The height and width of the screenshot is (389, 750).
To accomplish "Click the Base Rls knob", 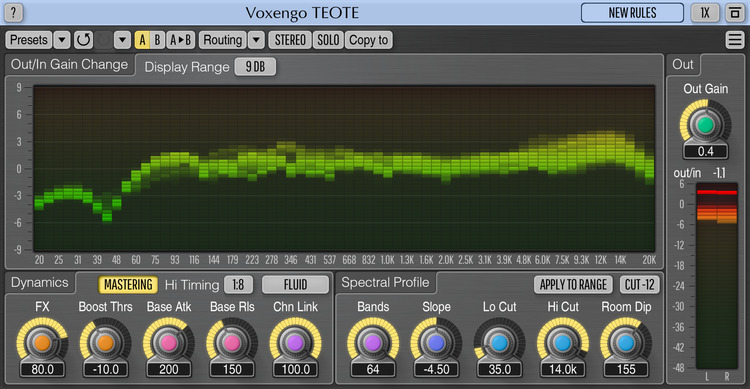I will coord(232,343).
